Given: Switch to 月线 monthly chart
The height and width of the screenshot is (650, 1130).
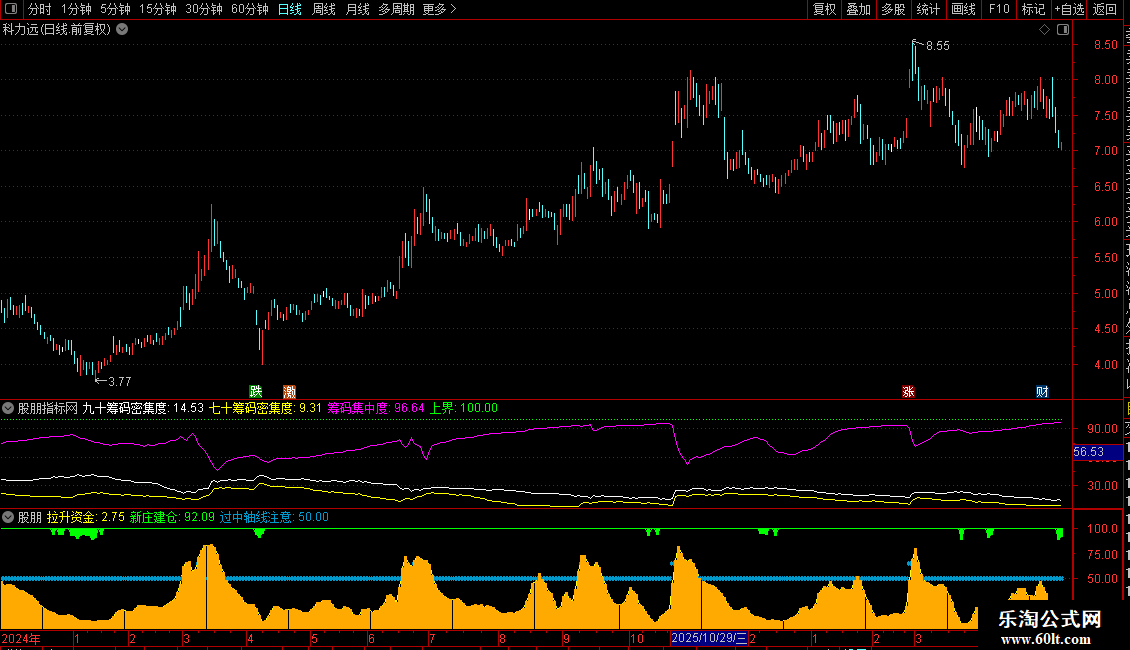Looking at the screenshot, I should pos(357,9).
